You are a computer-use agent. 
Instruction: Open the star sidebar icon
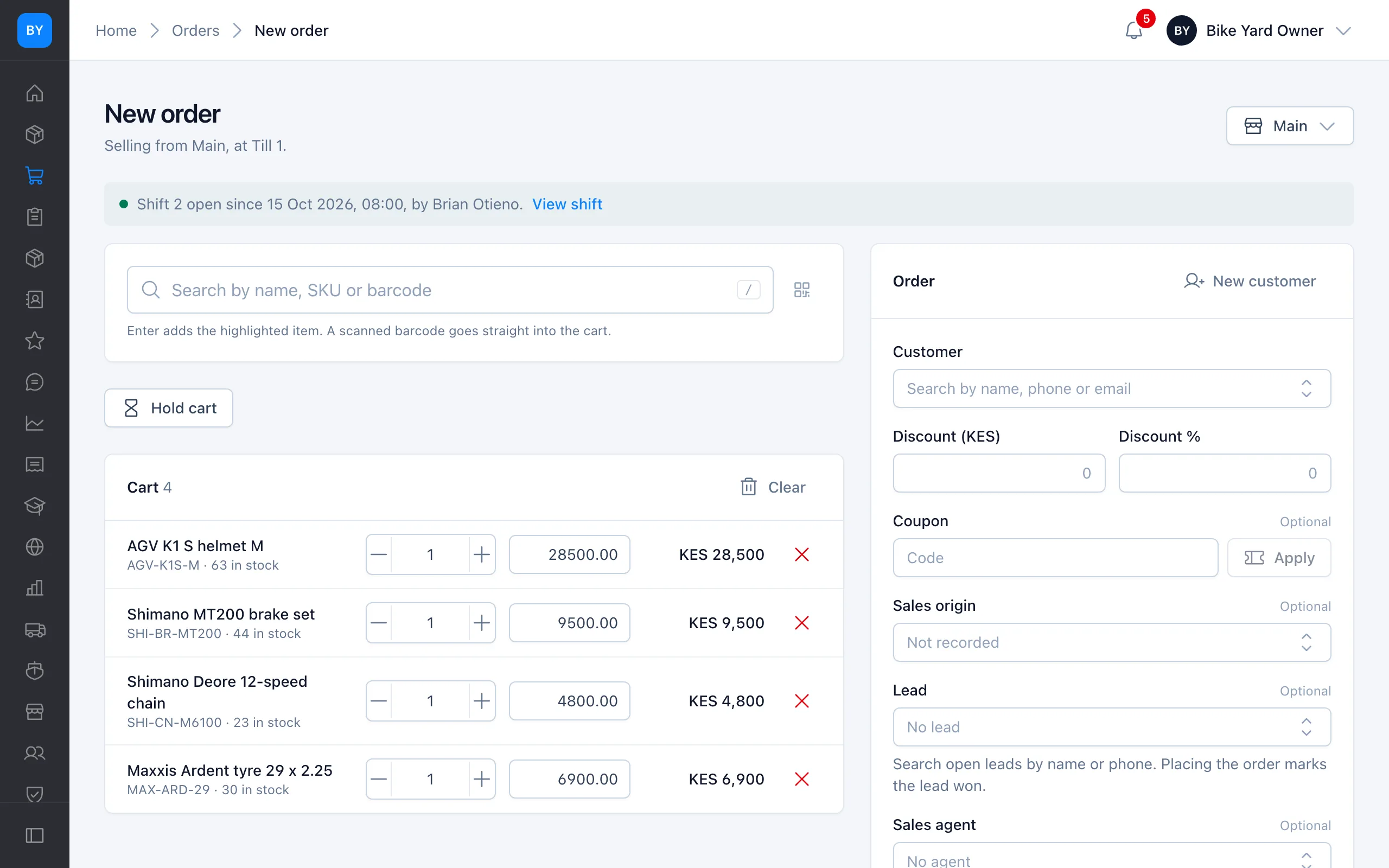34,341
